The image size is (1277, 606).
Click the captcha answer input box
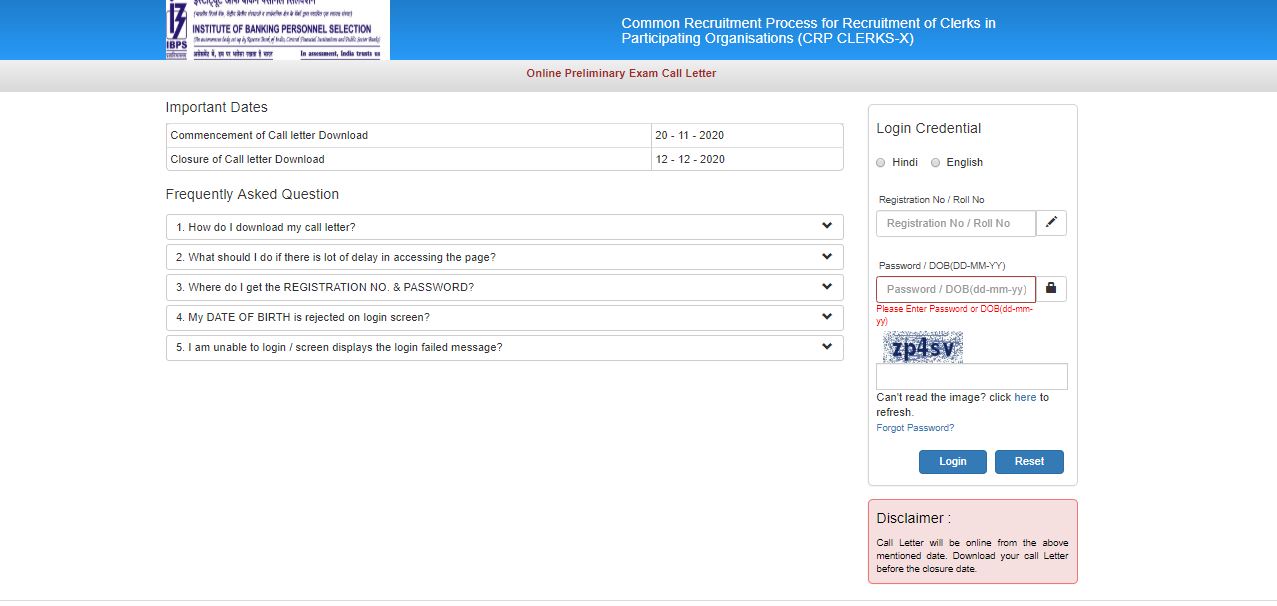(x=970, y=375)
